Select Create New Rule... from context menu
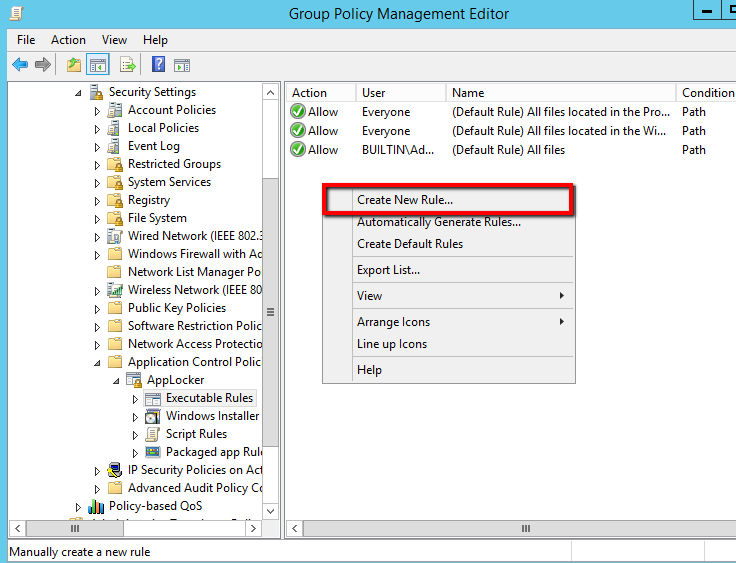 405,200
